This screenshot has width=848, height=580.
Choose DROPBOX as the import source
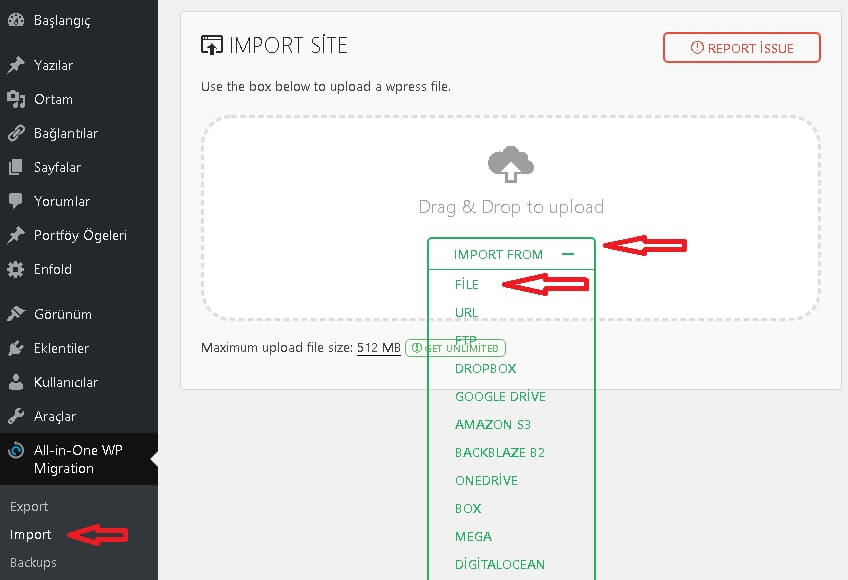point(486,368)
